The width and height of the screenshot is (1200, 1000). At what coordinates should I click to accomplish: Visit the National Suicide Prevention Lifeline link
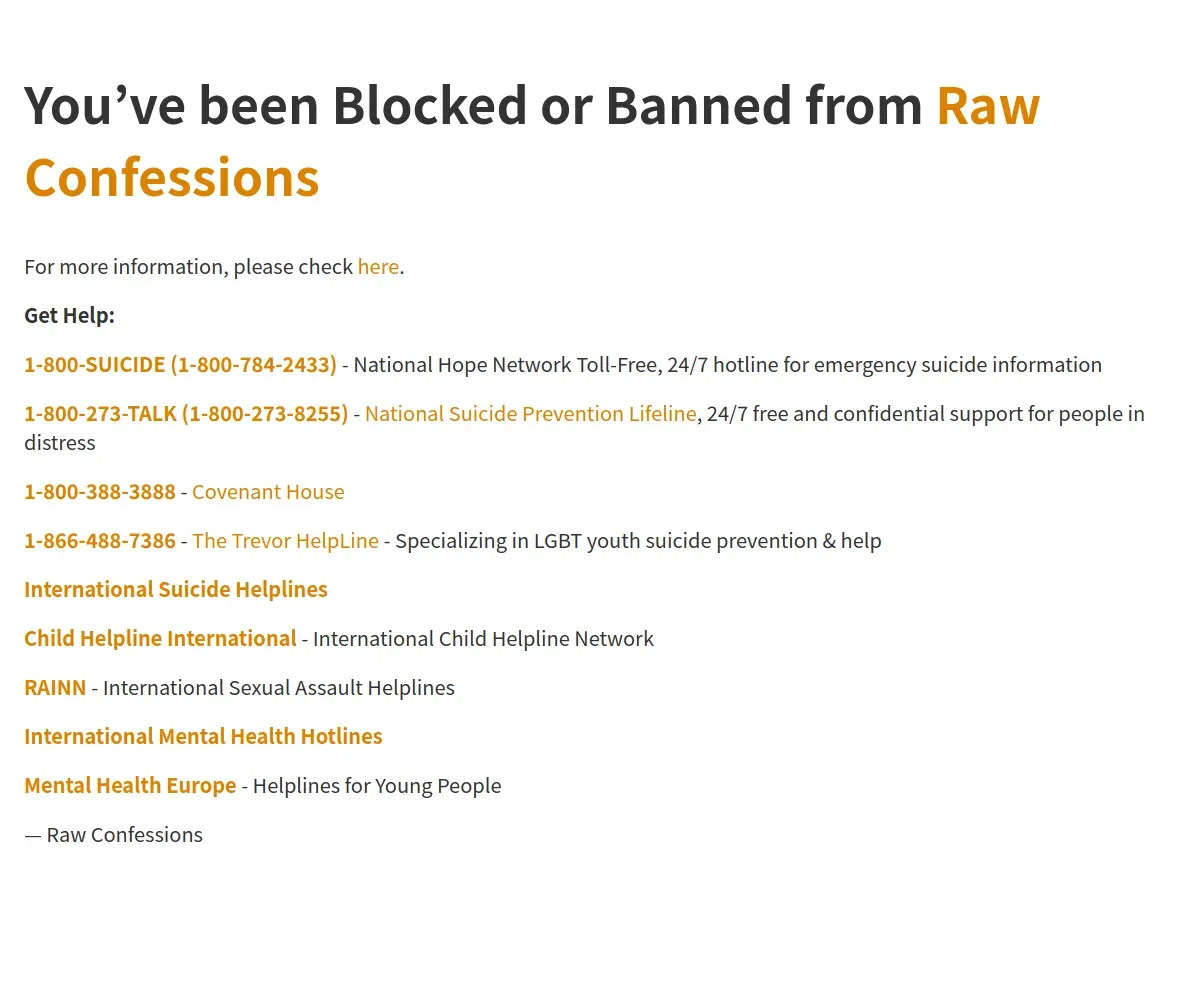(530, 414)
